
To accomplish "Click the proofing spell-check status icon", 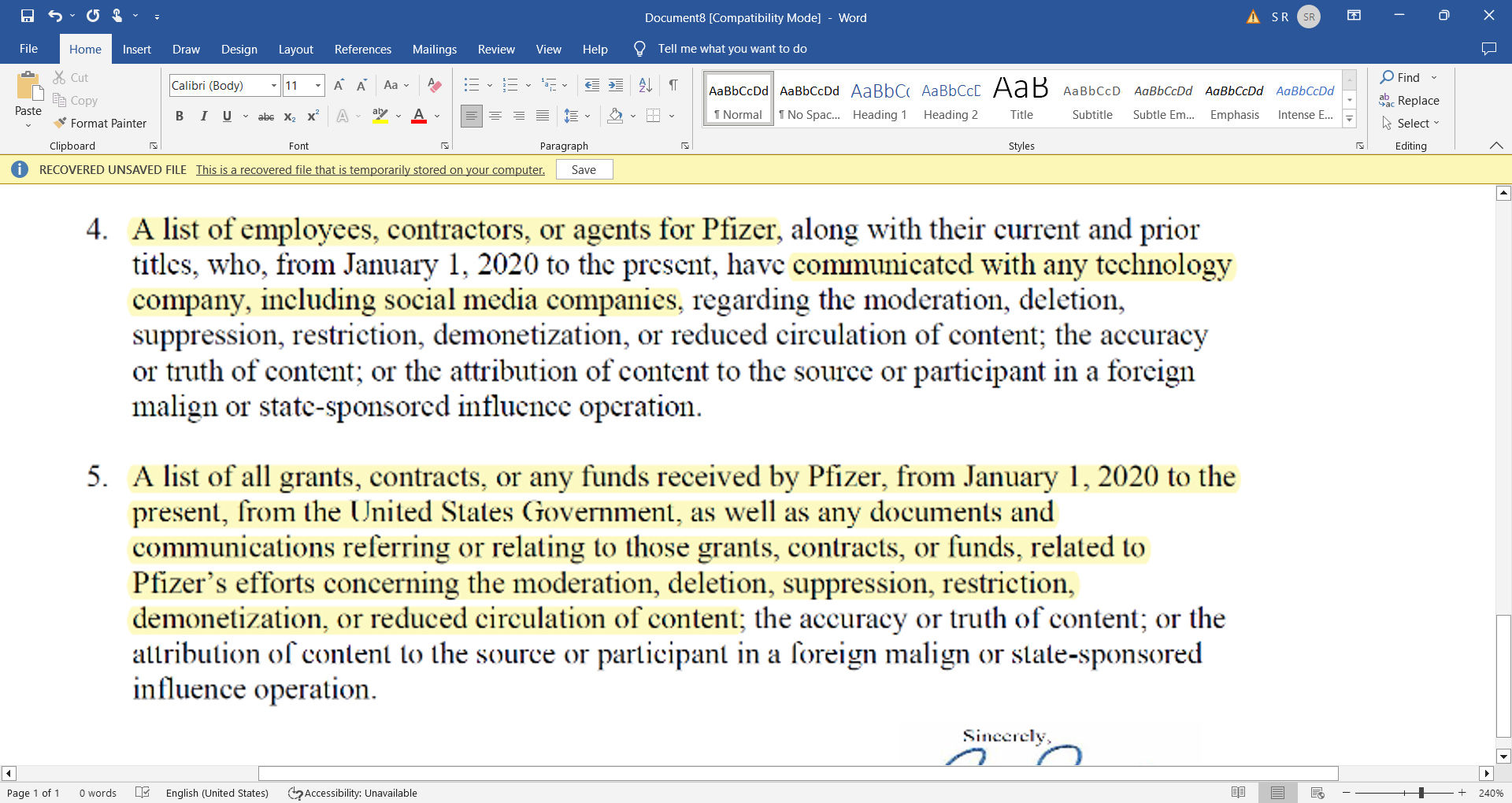I will click(x=143, y=793).
